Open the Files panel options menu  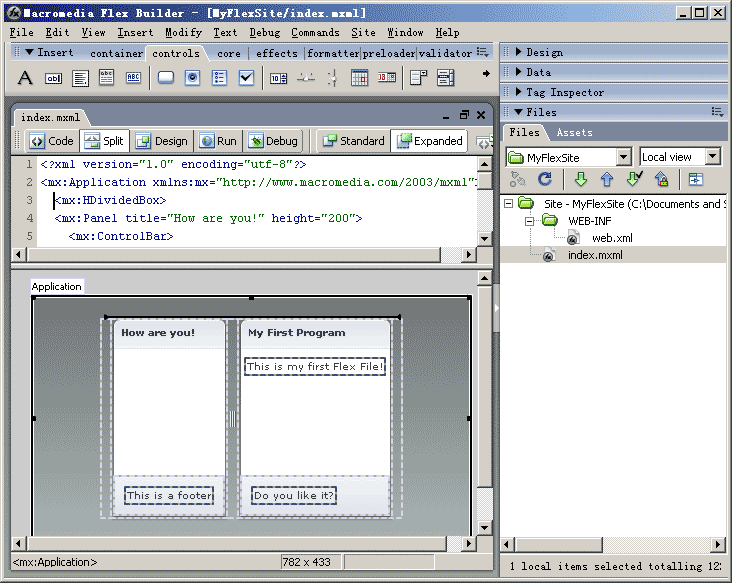pos(717,112)
